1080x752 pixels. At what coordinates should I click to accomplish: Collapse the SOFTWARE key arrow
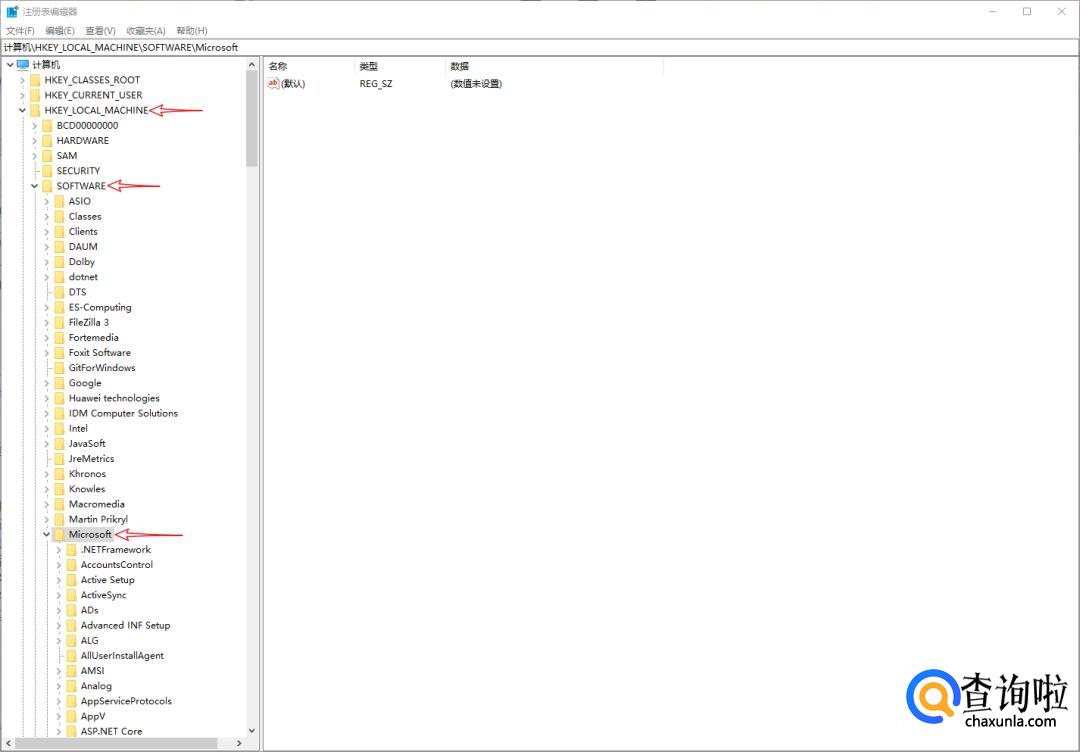tap(34, 186)
